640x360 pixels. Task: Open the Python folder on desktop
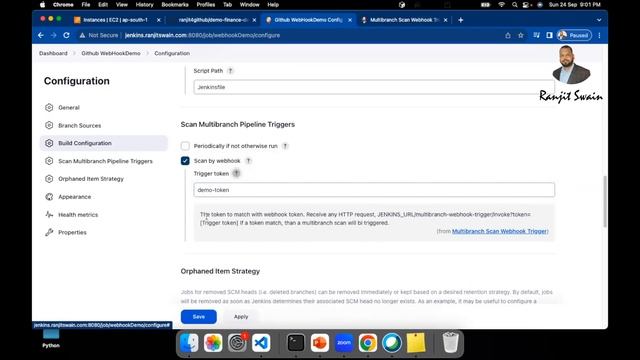point(51,339)
